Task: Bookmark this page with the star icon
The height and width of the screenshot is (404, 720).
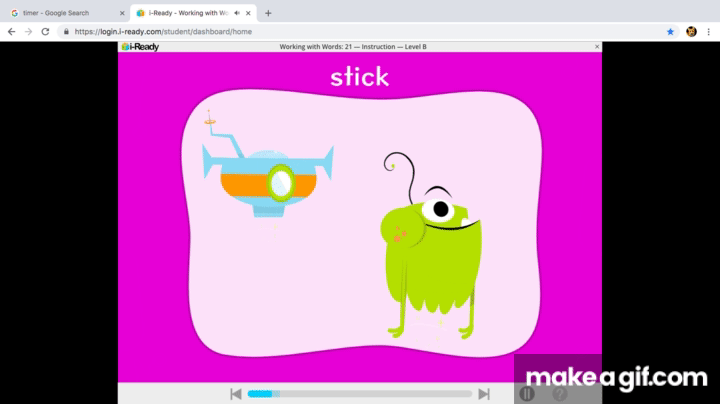Action: click(671, 31)
